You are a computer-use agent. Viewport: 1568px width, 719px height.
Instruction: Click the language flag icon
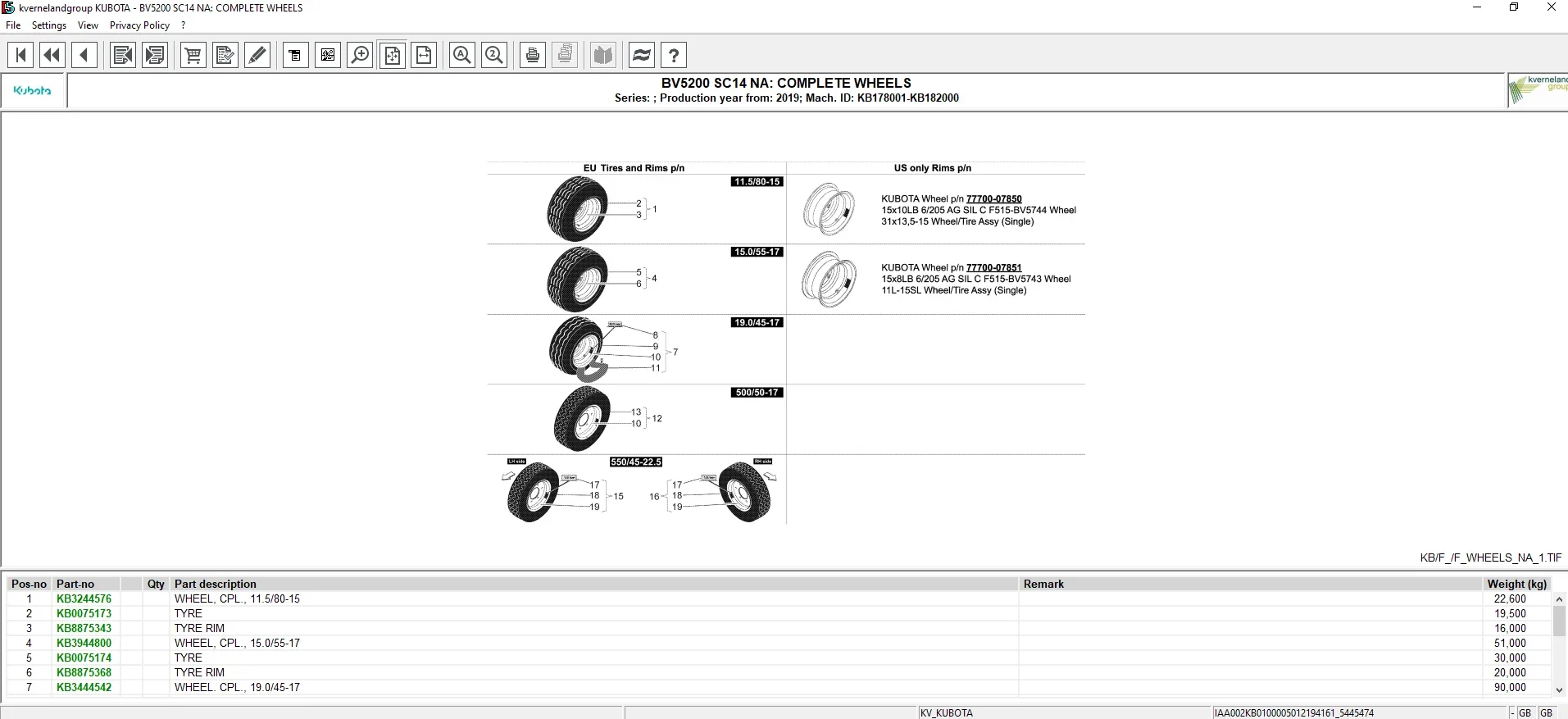[x=642, y=55]
